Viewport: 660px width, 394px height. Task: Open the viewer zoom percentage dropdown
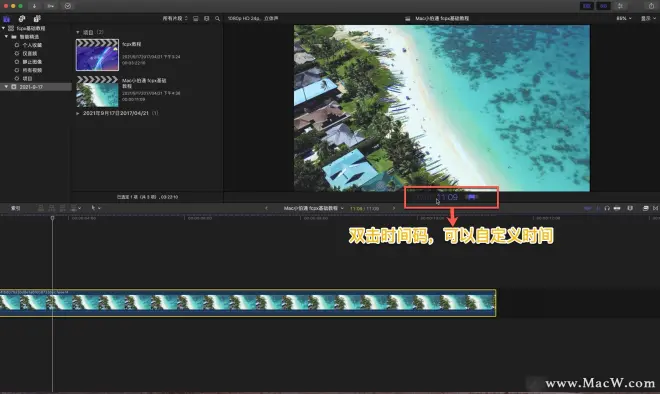[624, 19]
